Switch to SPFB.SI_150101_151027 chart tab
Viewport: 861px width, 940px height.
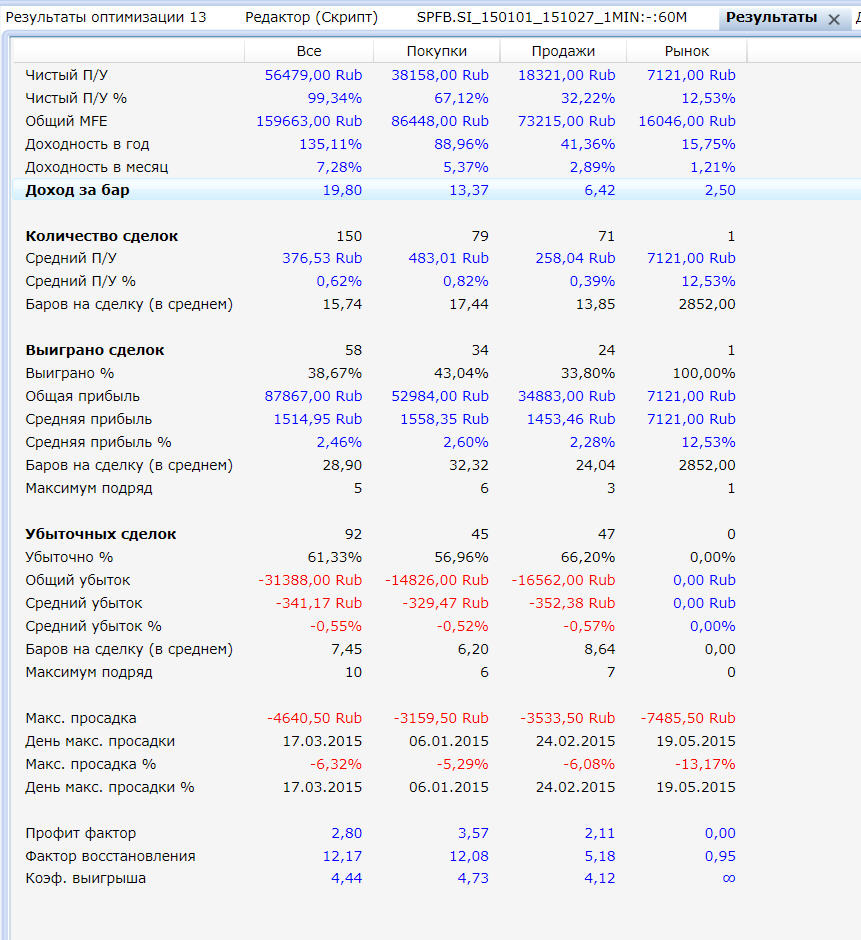(552, 18)
